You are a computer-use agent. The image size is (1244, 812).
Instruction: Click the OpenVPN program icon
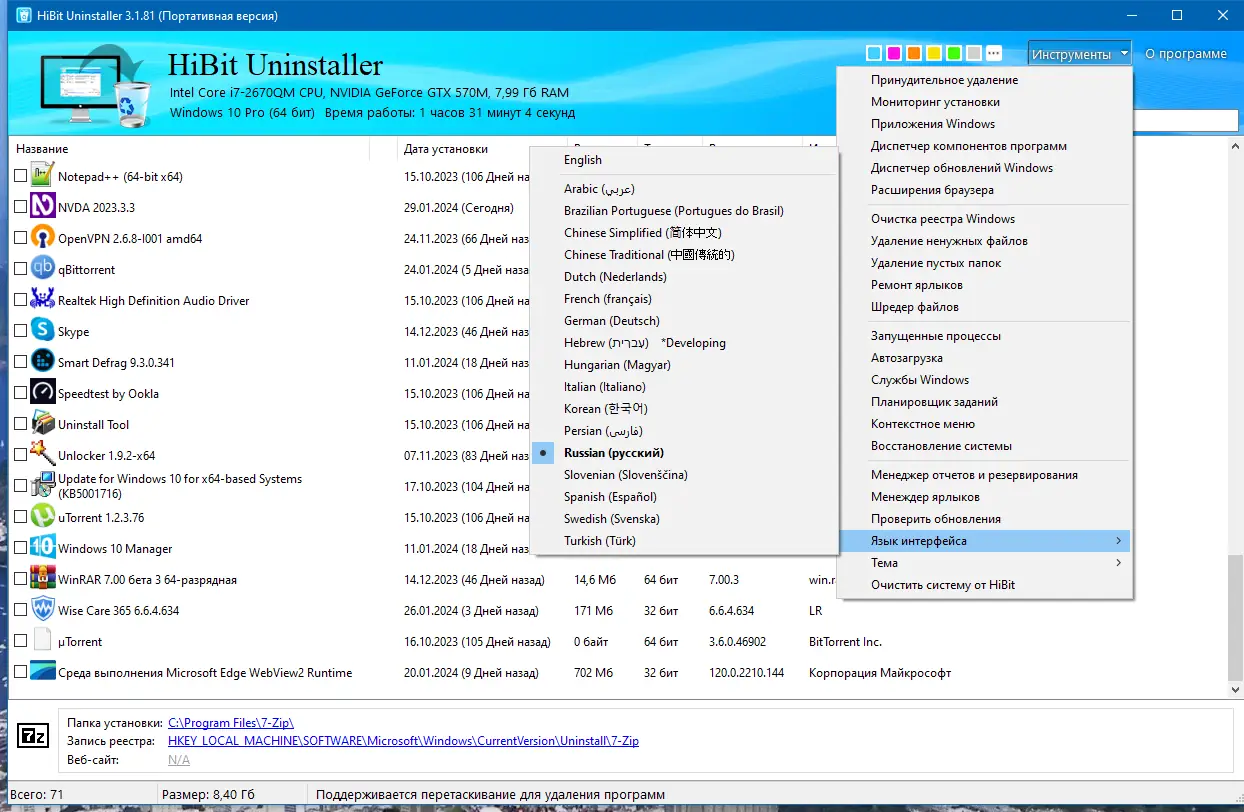coord(42,238)
